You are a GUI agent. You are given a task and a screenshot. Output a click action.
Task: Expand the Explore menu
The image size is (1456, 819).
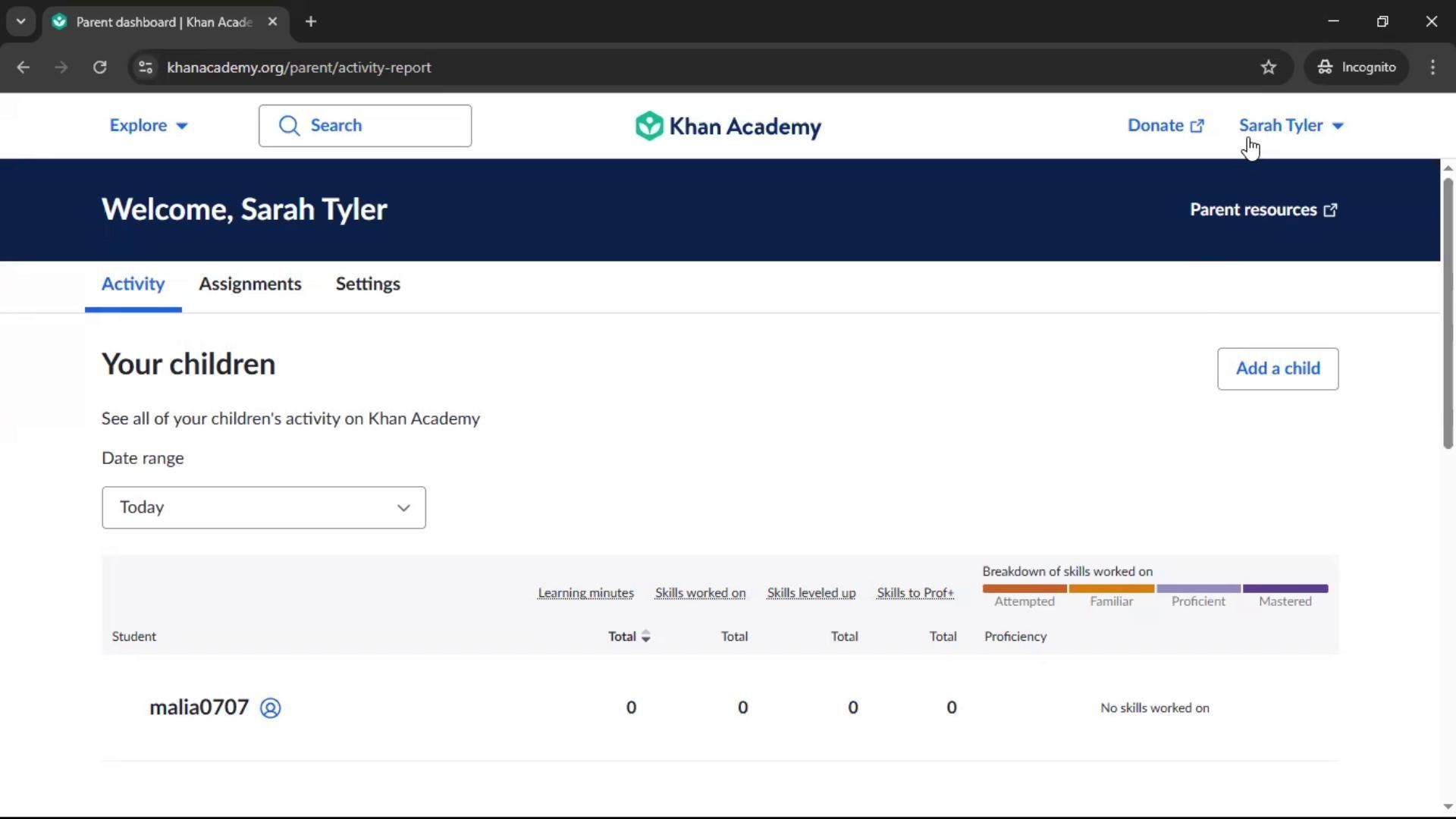click(x=148, y=126)
